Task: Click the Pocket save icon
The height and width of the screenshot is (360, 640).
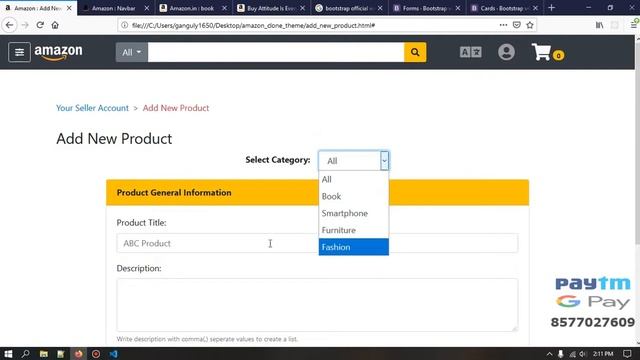Action: click(x=517, y=25)
